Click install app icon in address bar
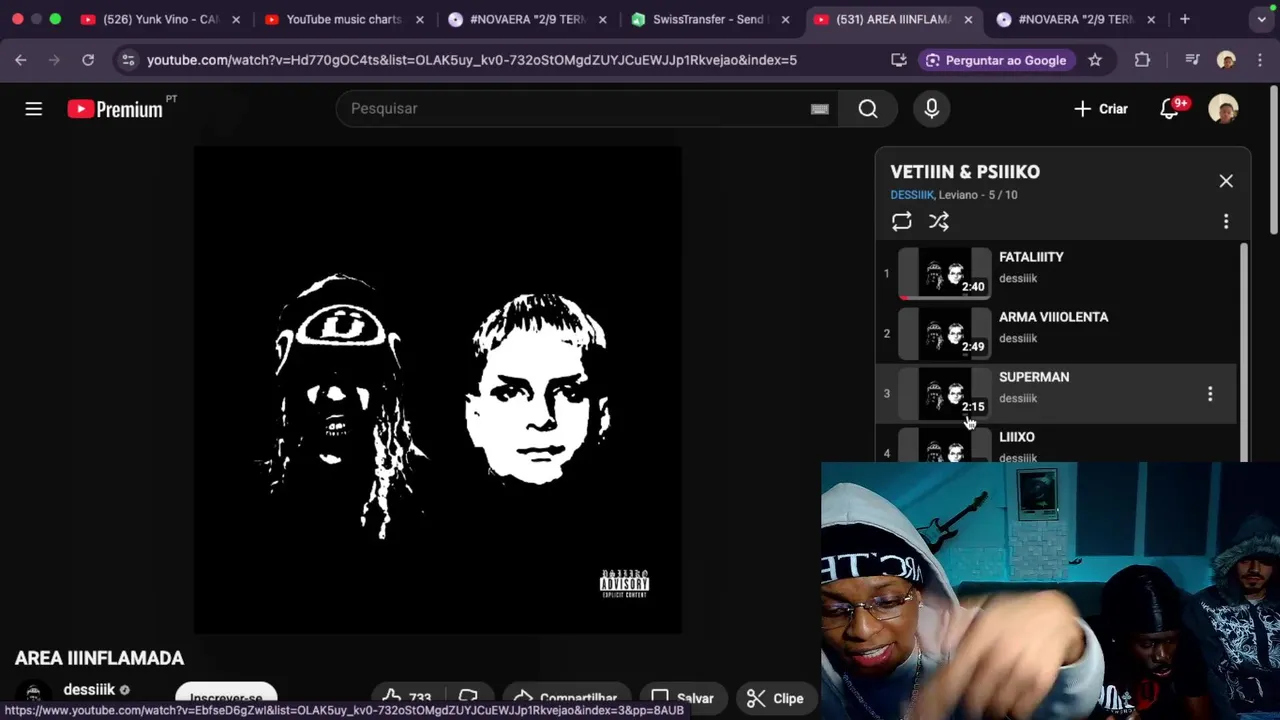The width and height of the screenshot is (1280, 720). click(x=899, y=60)
